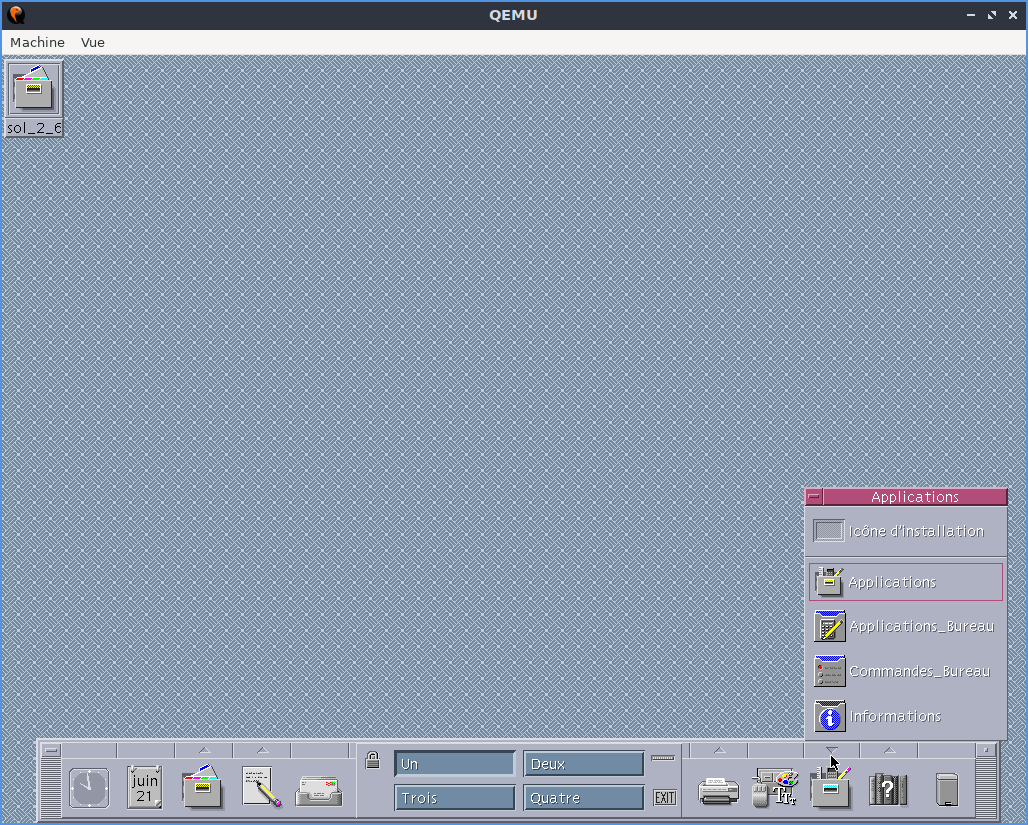The height and width of the screenshot is (825, 1028).
Task: Open the calendar showing juin 21
Action: click(145, 788)
